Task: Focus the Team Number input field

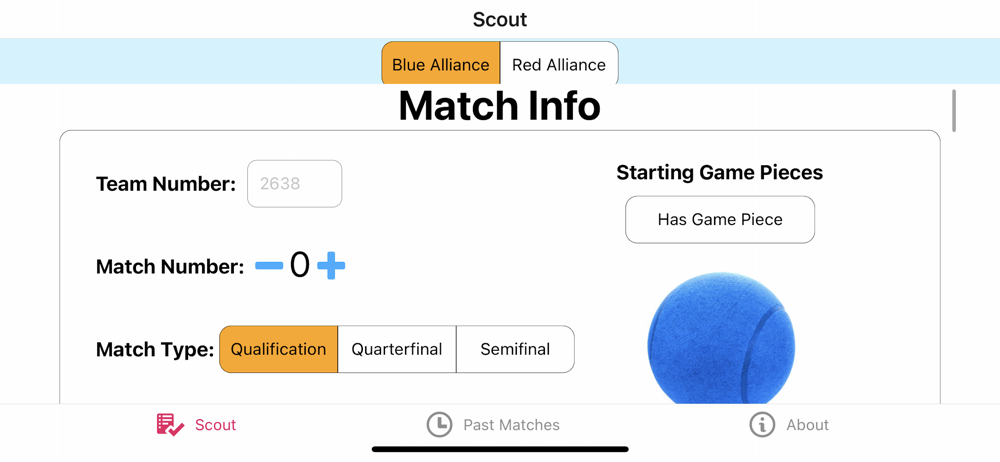Action: (x=295, y=184)
